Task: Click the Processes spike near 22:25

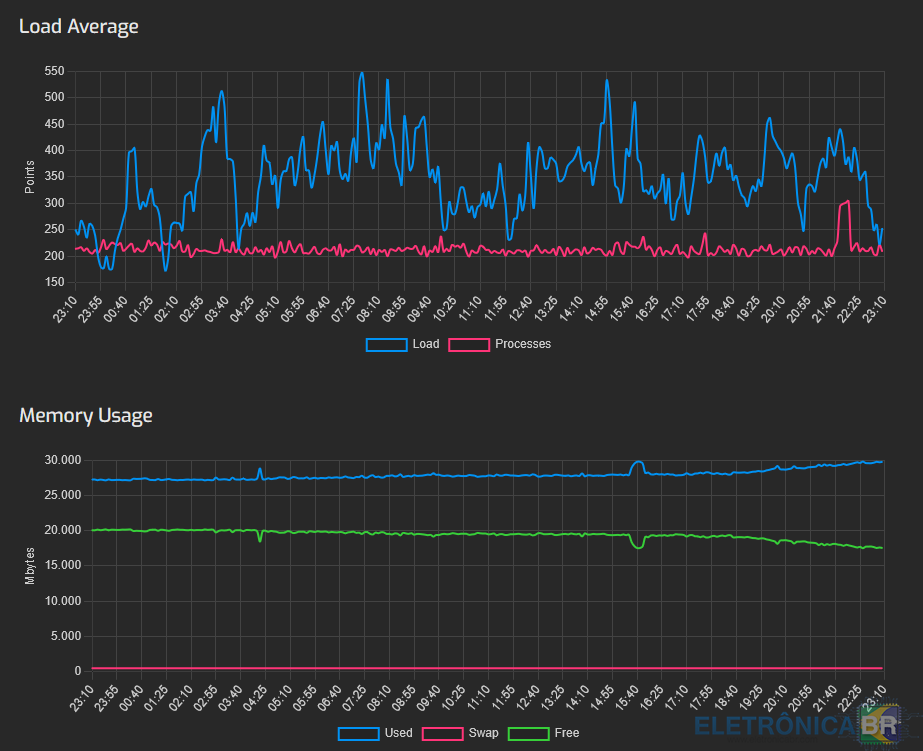Action: click(844, 204)
